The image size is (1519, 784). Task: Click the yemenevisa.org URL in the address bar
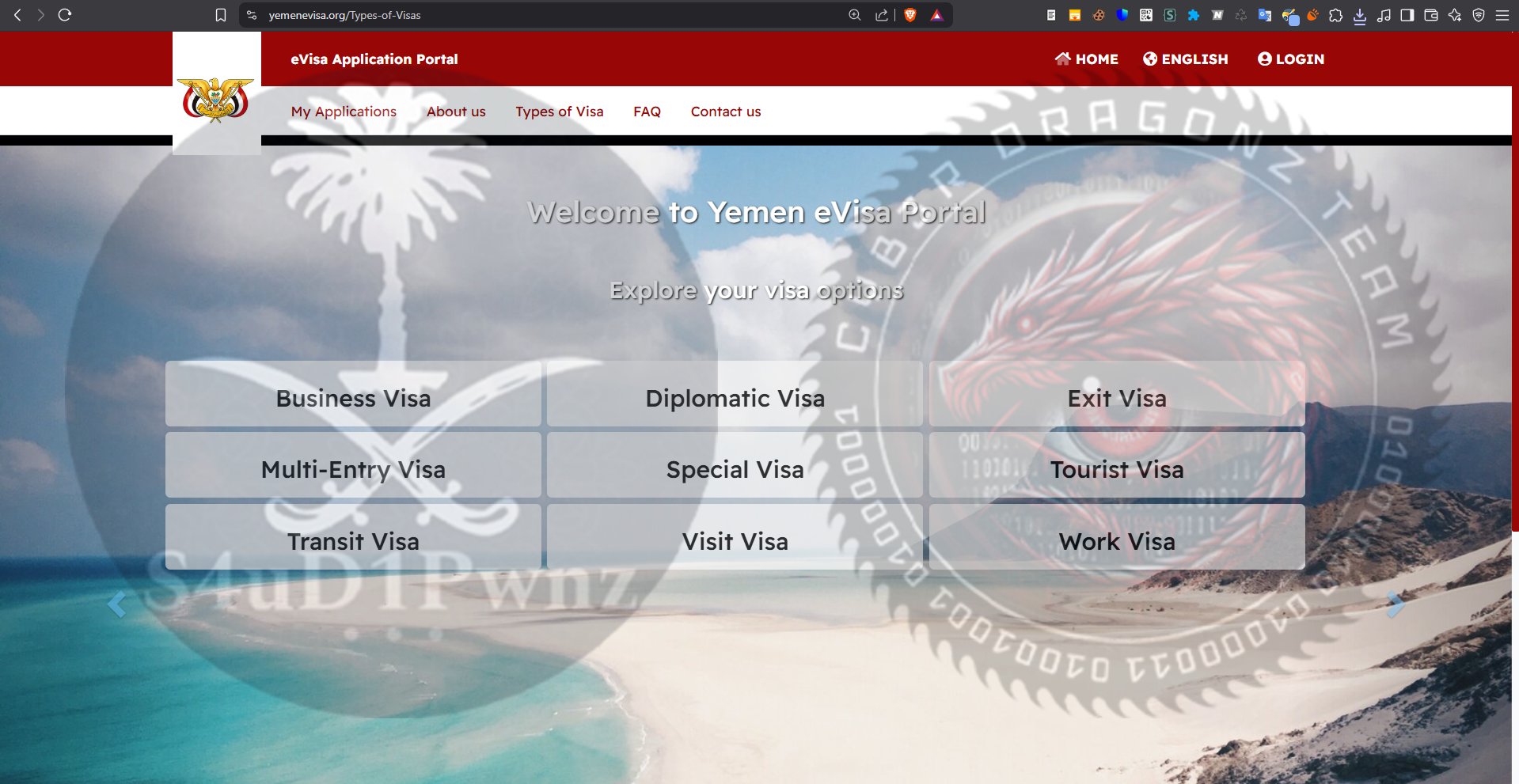coord(344,15)
